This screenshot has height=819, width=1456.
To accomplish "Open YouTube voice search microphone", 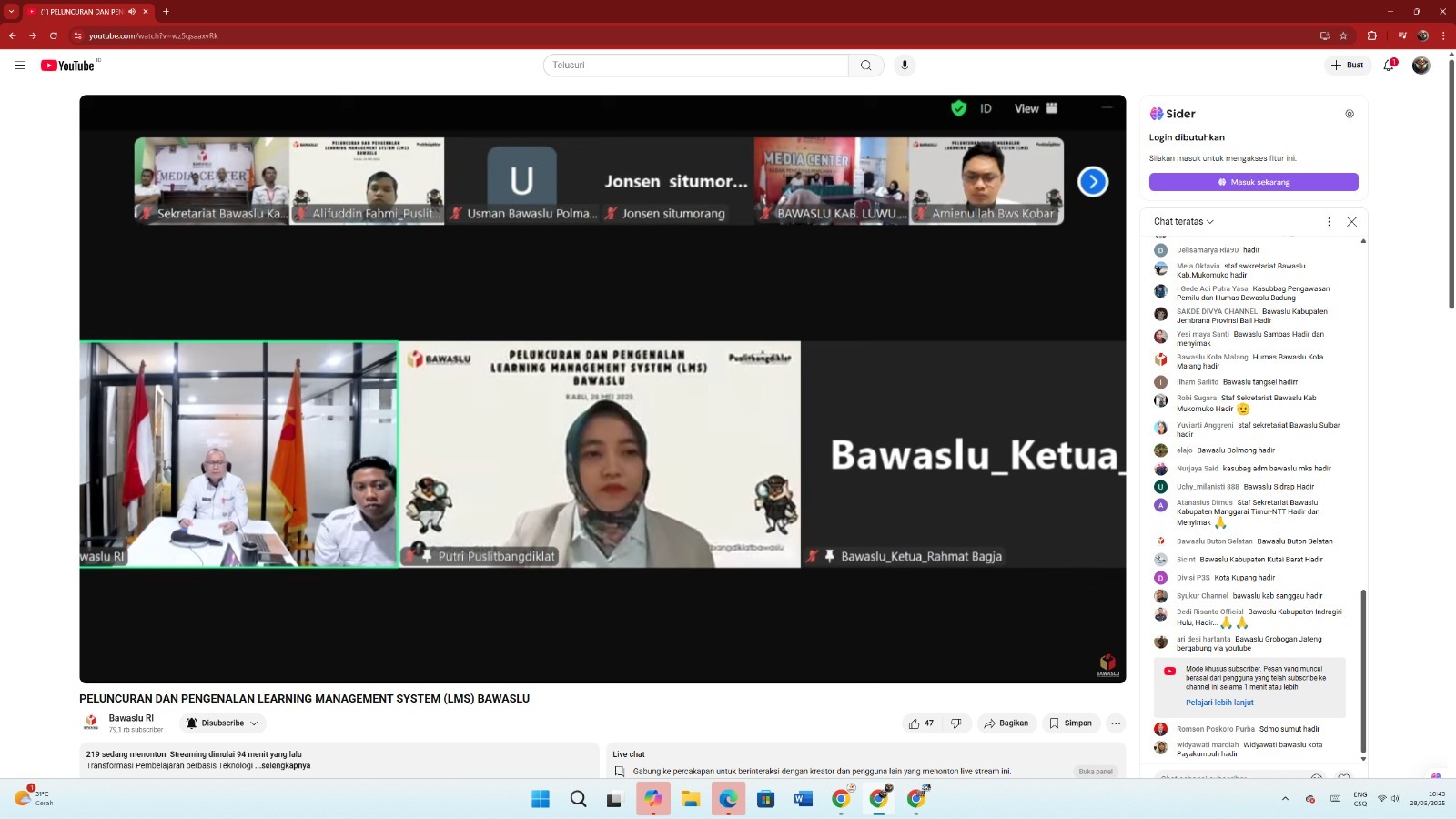I will pyautogui.click(x=904, y=65).
